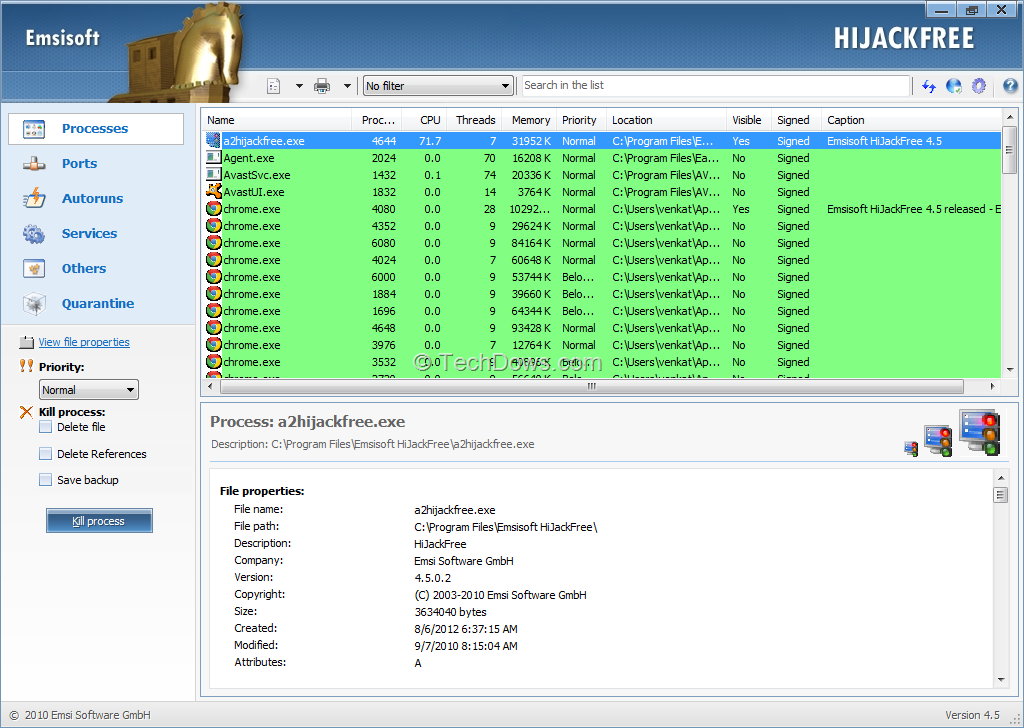The width and height of the screenshot is (1024, 728).
Task: Click the process list vertical scrollbar thumb
Action: 1010,150
